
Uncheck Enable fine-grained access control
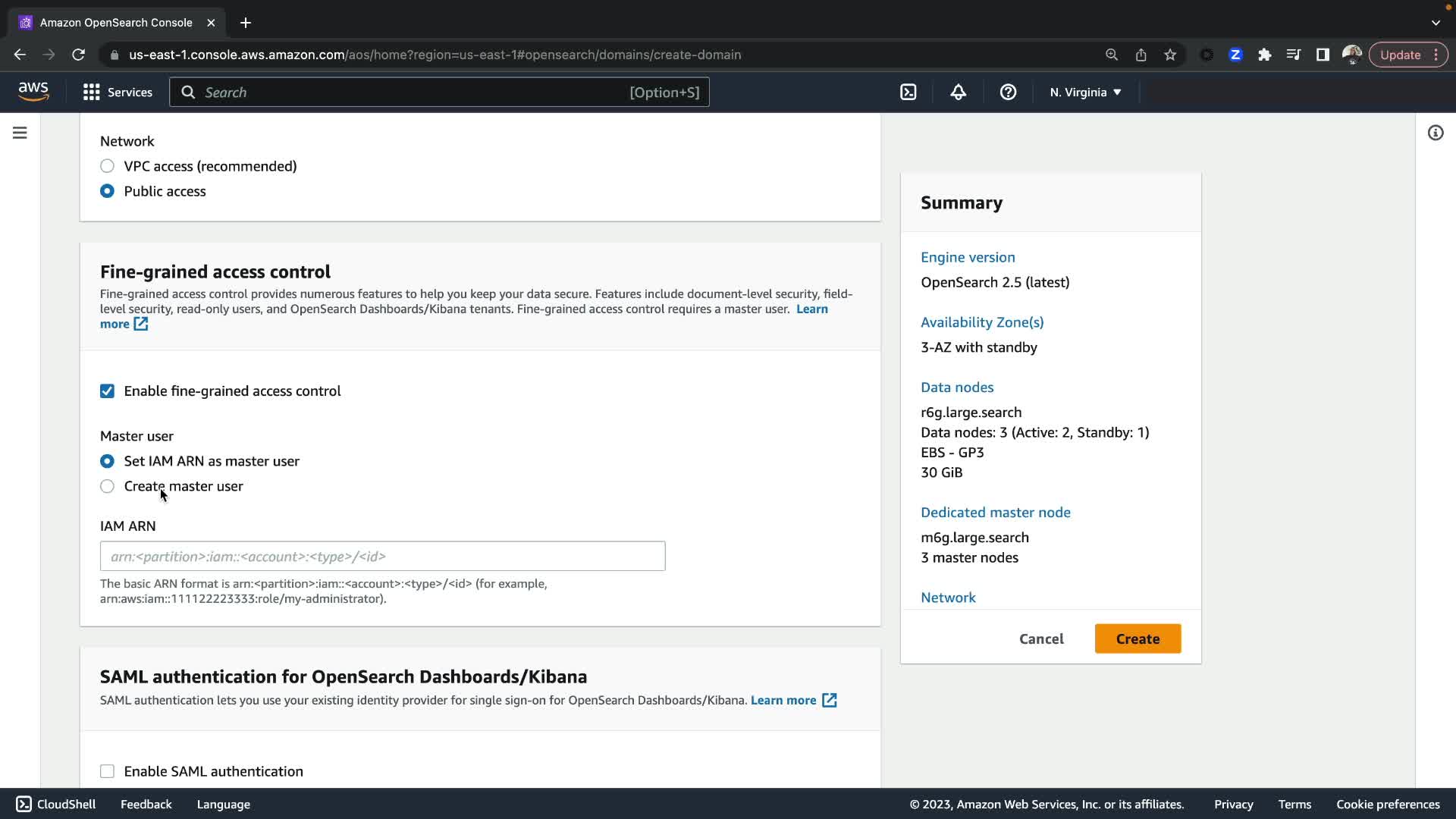pyautogui.click(x=107, y=391)
